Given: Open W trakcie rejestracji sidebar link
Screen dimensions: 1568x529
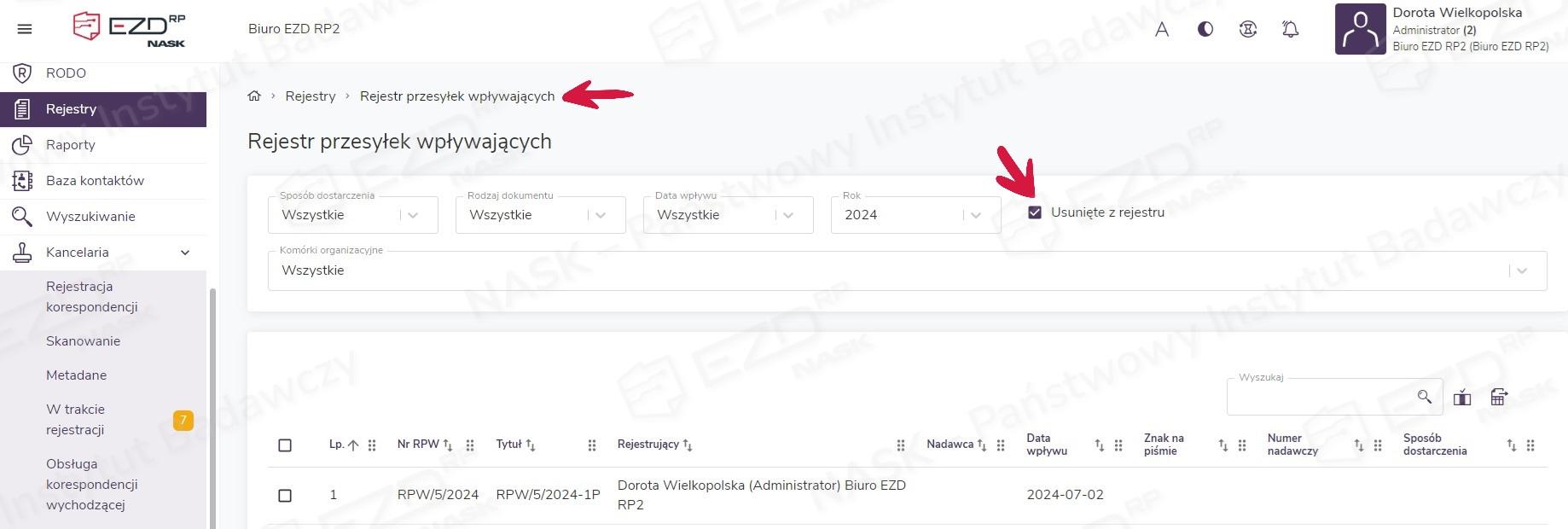Looking at the screenshot, I should (76, 420).
